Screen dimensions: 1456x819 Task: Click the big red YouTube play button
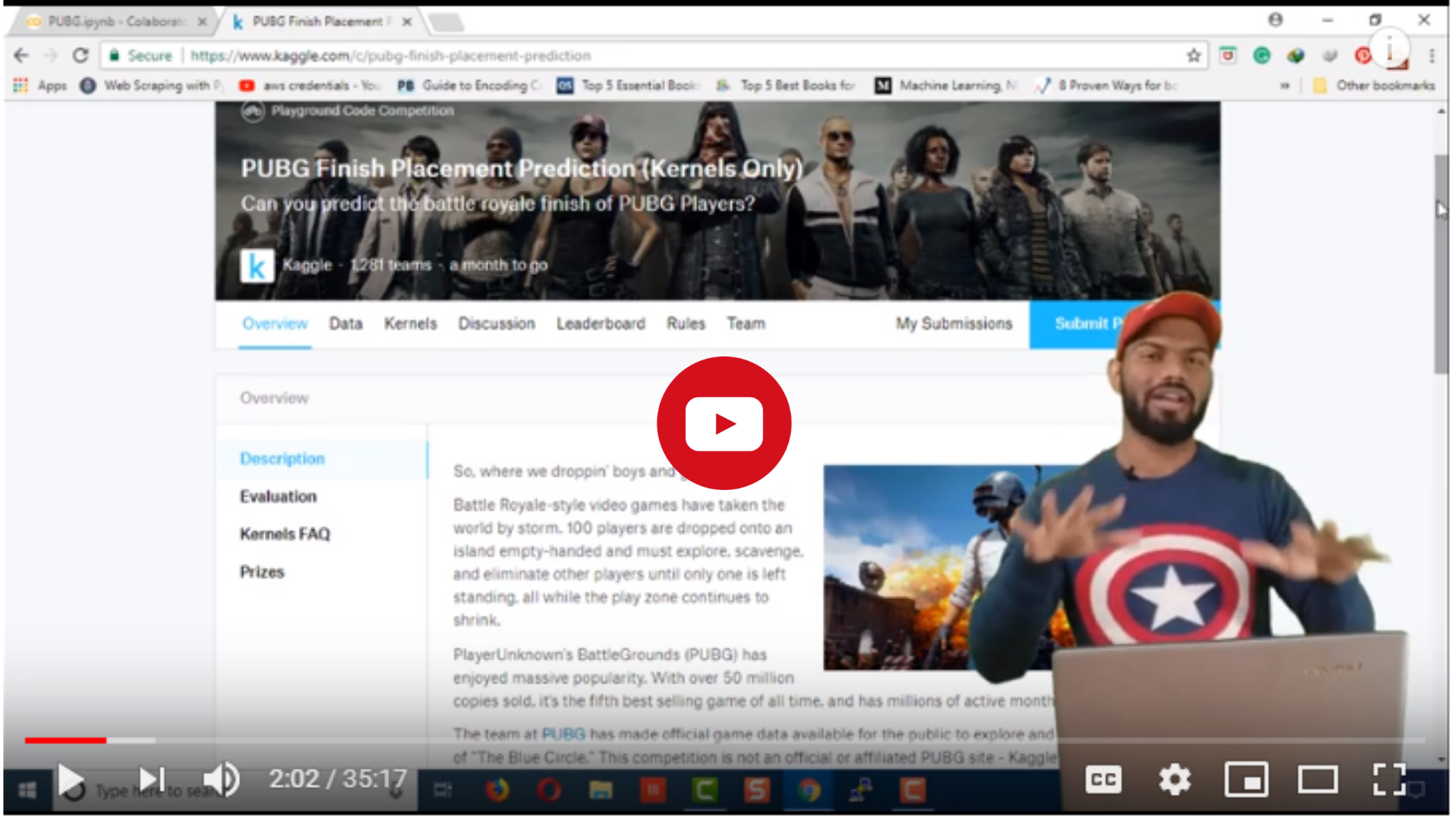[x=723, y=423]
